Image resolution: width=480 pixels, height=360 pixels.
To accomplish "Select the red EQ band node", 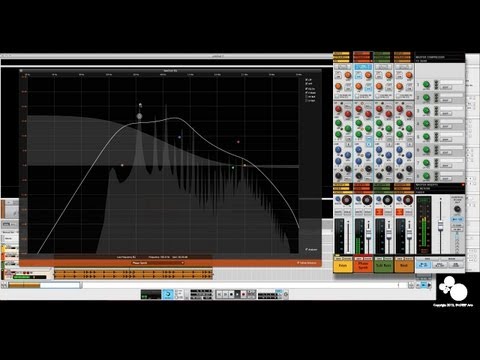I will click(238, 142).
